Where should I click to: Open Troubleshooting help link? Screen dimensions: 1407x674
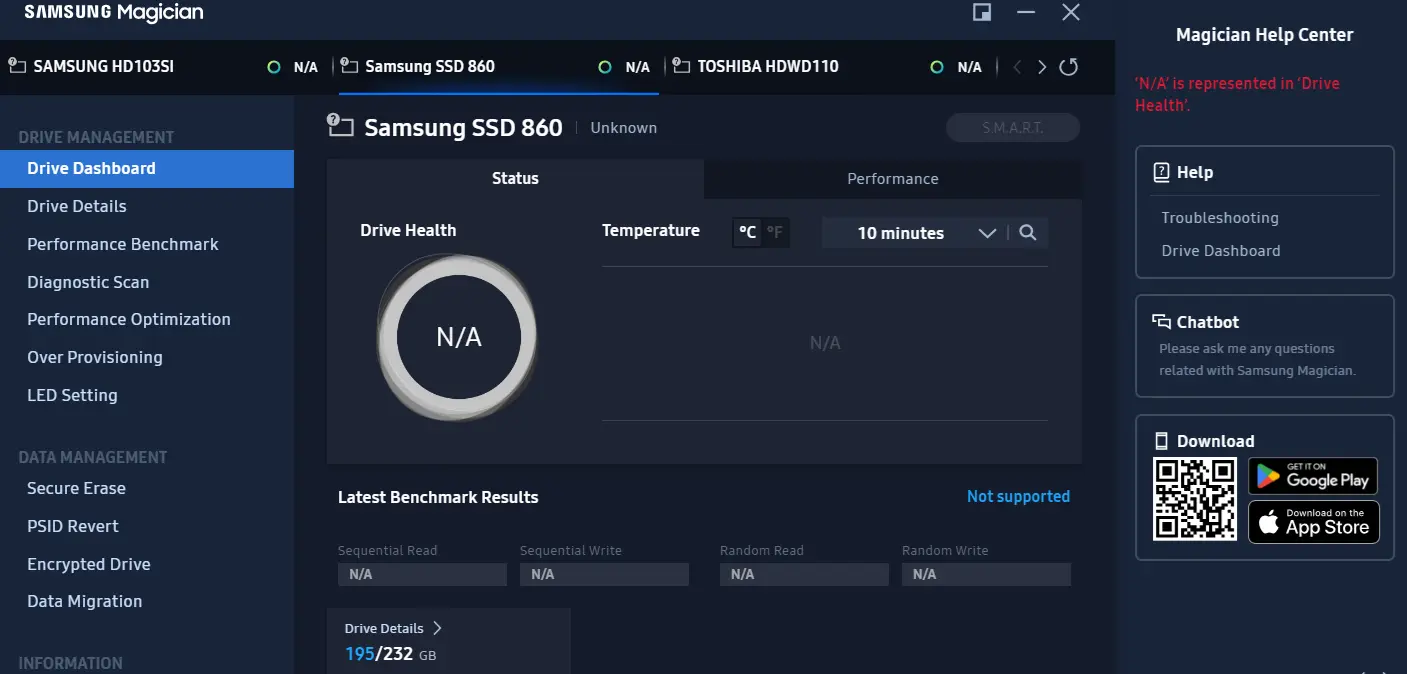click(1219, 217)
